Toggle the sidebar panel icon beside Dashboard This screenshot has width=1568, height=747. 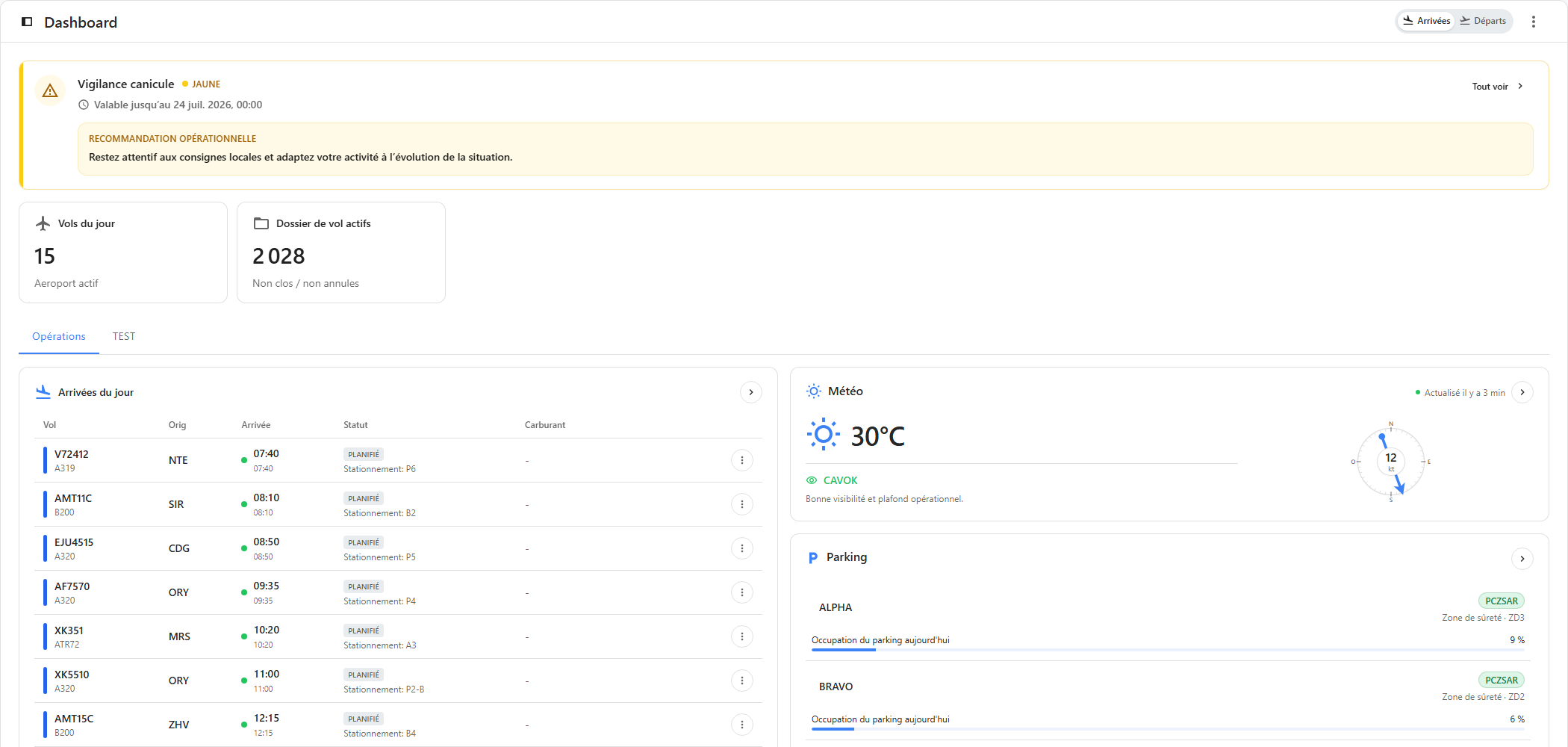click(27, 22)
